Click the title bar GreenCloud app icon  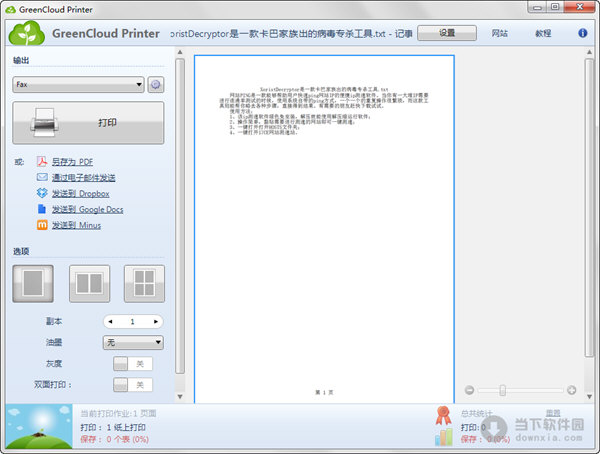11,10
